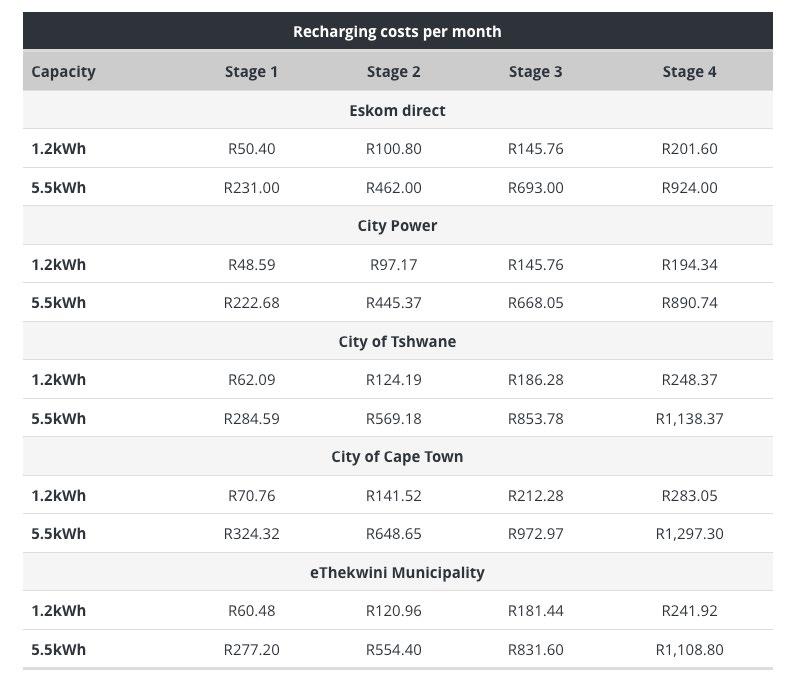Select the 5.5kWh label under Eskom direct

pyautogui.click(x=58, y=188)
